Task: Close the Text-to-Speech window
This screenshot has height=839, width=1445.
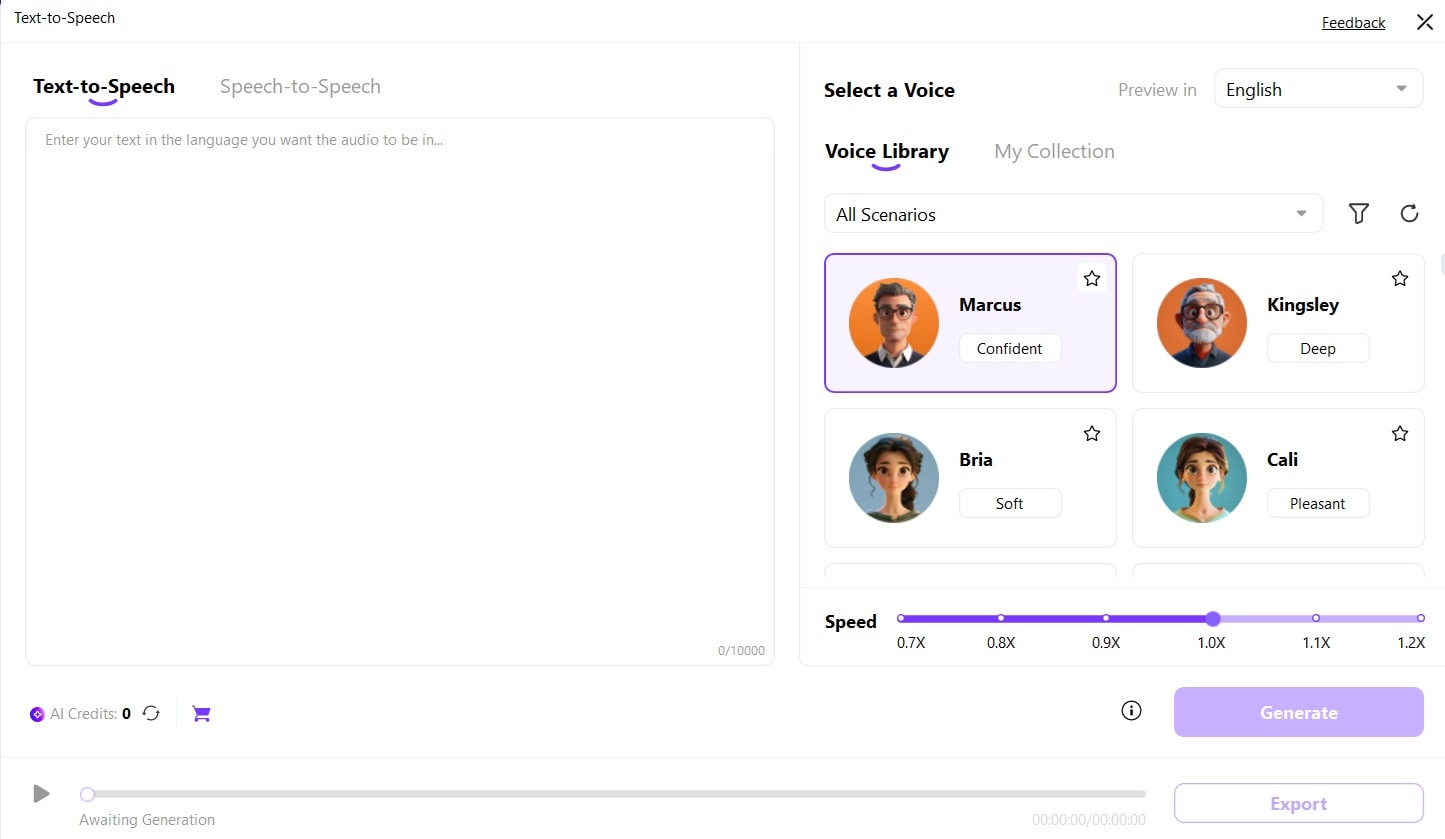Action: click(1424, 22)
